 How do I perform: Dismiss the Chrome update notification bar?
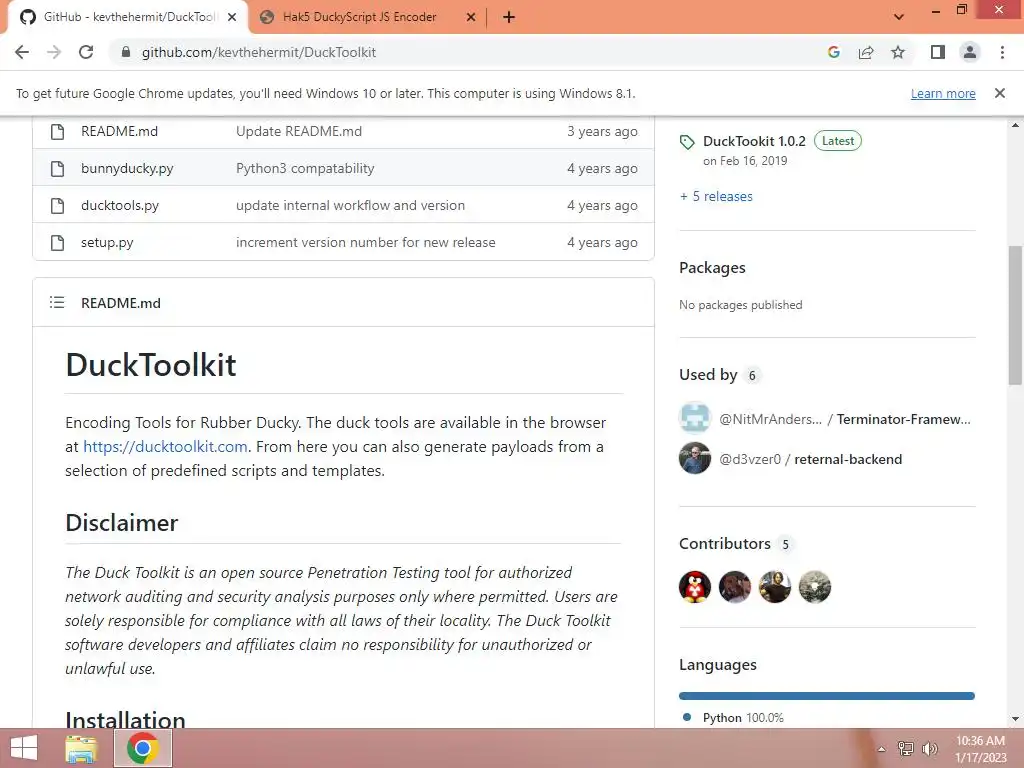(999, 93)
